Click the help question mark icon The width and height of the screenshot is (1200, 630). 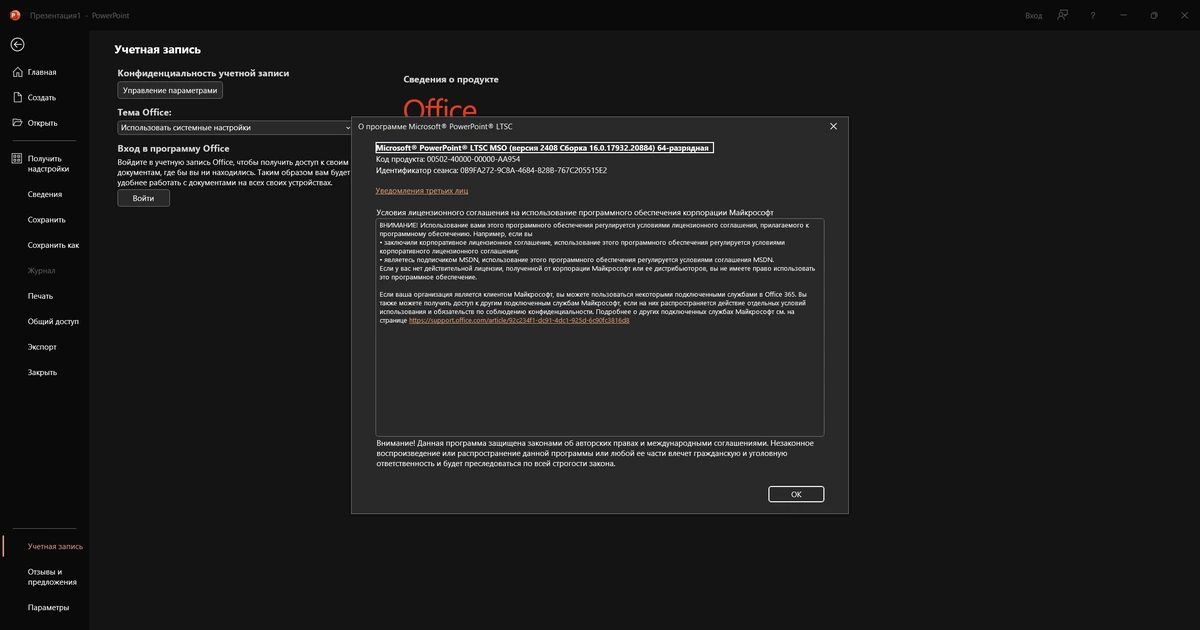click(x=1093, y=15)
